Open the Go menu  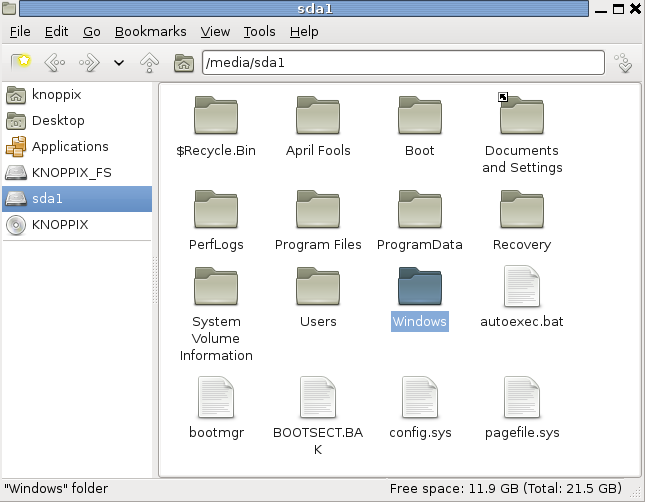pyautogui.click(x=92, y=32)
